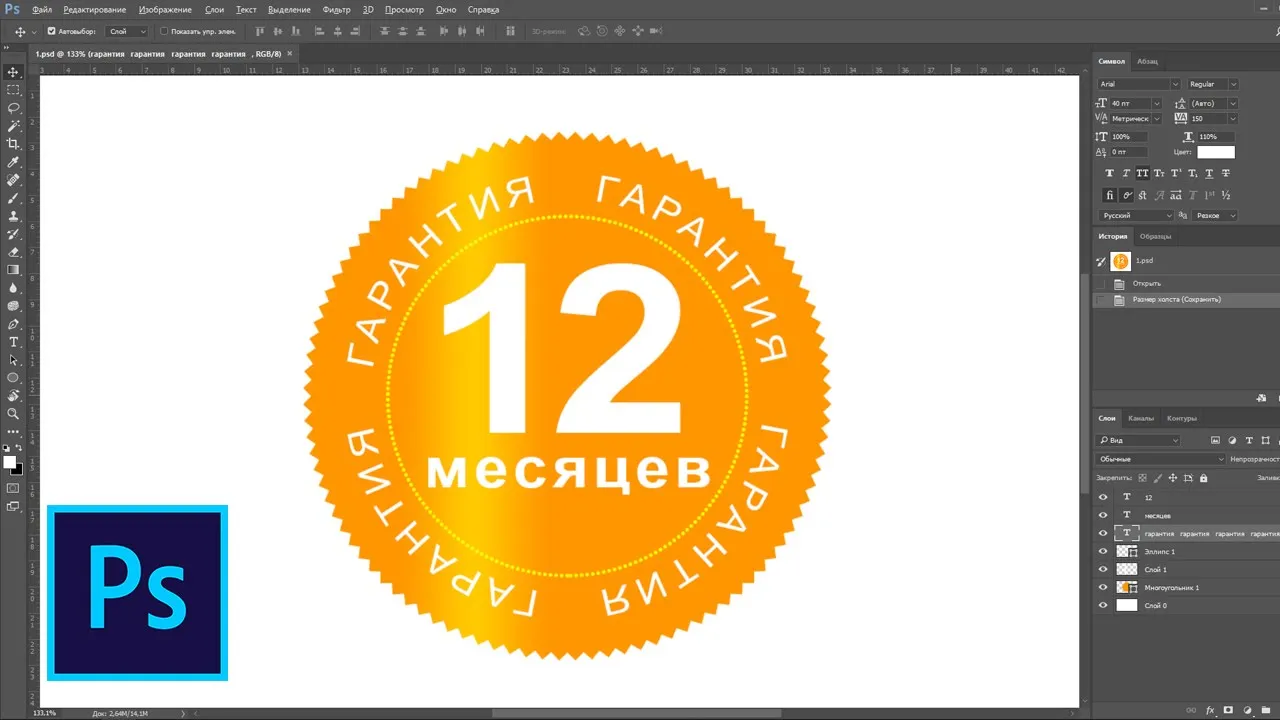Viewport: 1280px width, 720px height.
Task: Hide the Слой 1 layer
Action: [1104, 569]
